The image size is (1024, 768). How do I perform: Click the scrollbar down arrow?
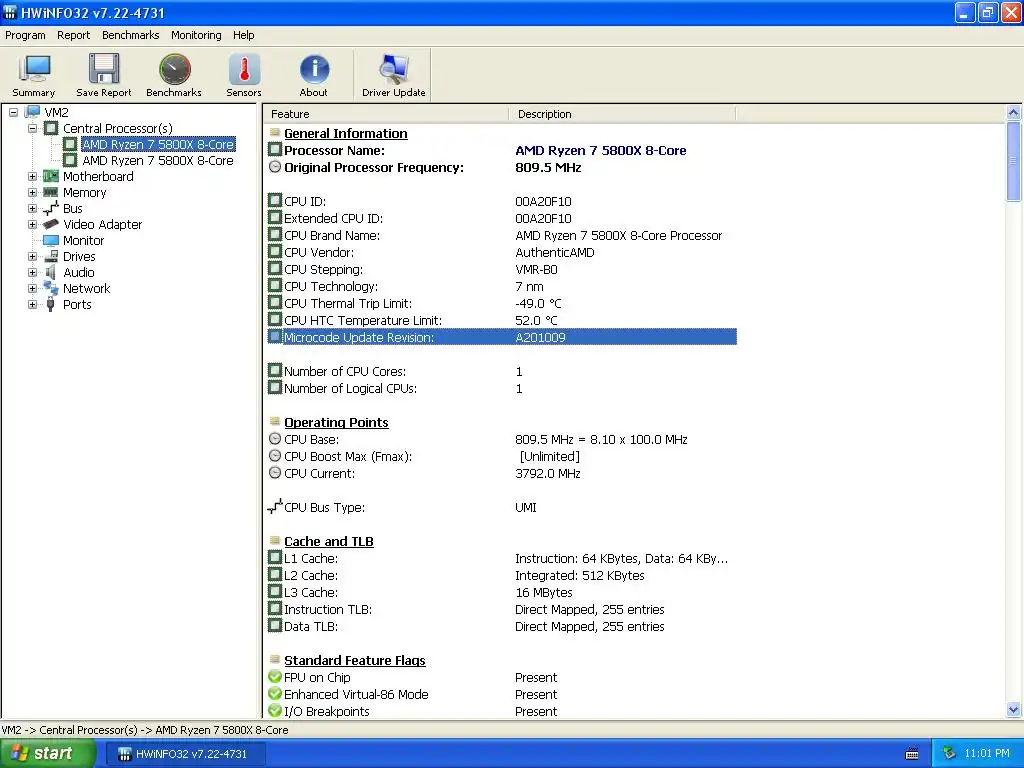pos(1014,709)
